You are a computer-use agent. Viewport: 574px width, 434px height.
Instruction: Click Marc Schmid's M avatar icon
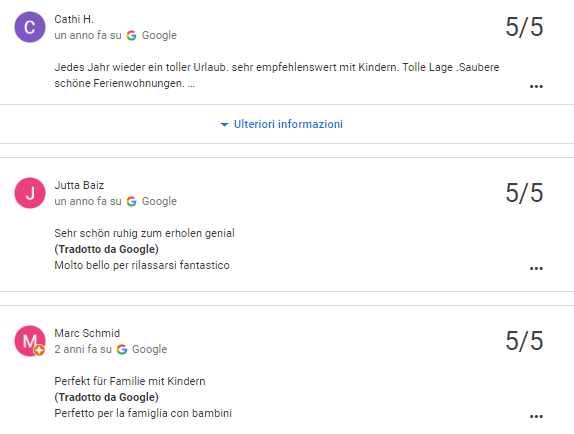30,341
